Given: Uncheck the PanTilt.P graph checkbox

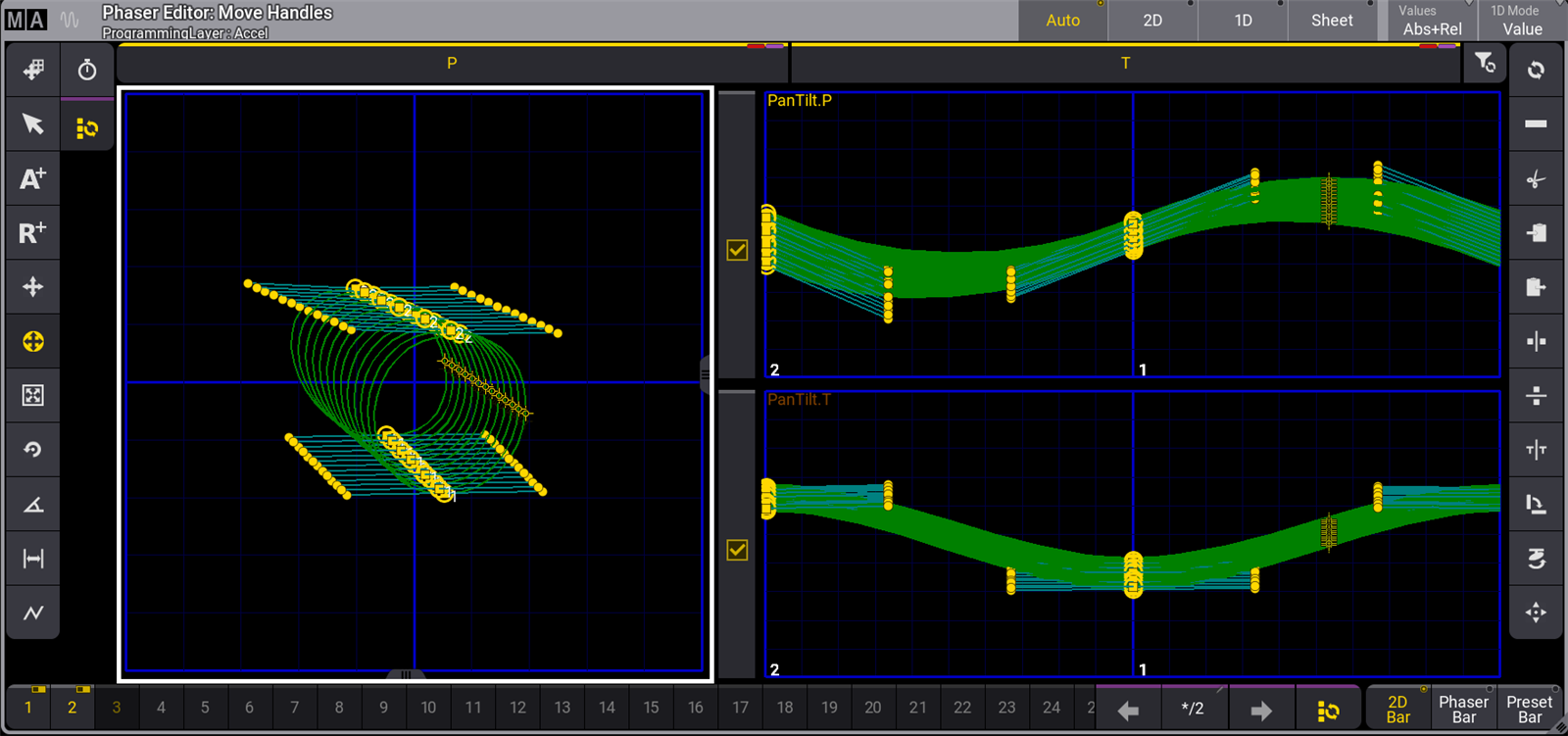Looking at the screenshot, I should [737, 250].
